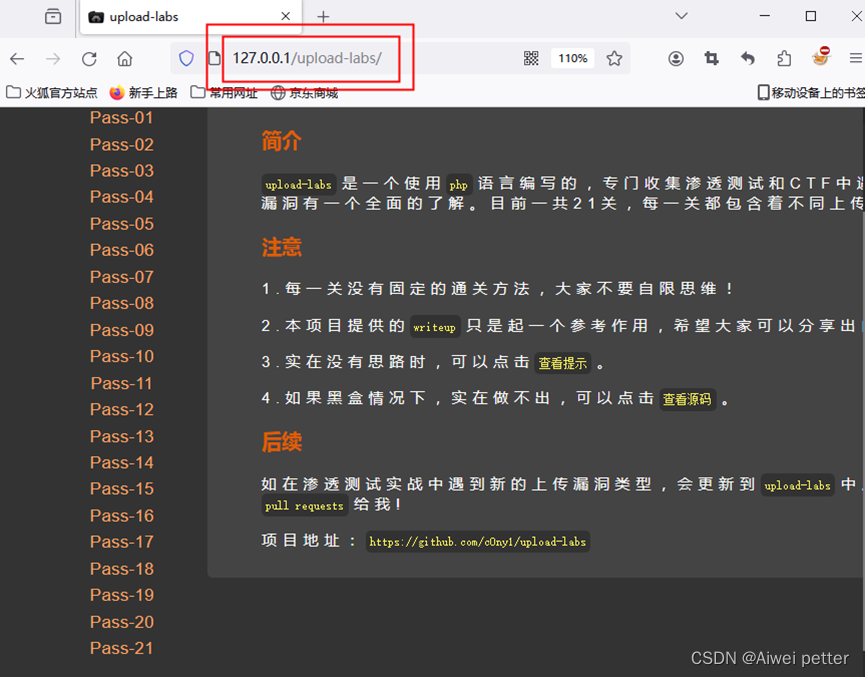Close the upload-labs tab
The image size is (865, 677).
click(285, 17)
